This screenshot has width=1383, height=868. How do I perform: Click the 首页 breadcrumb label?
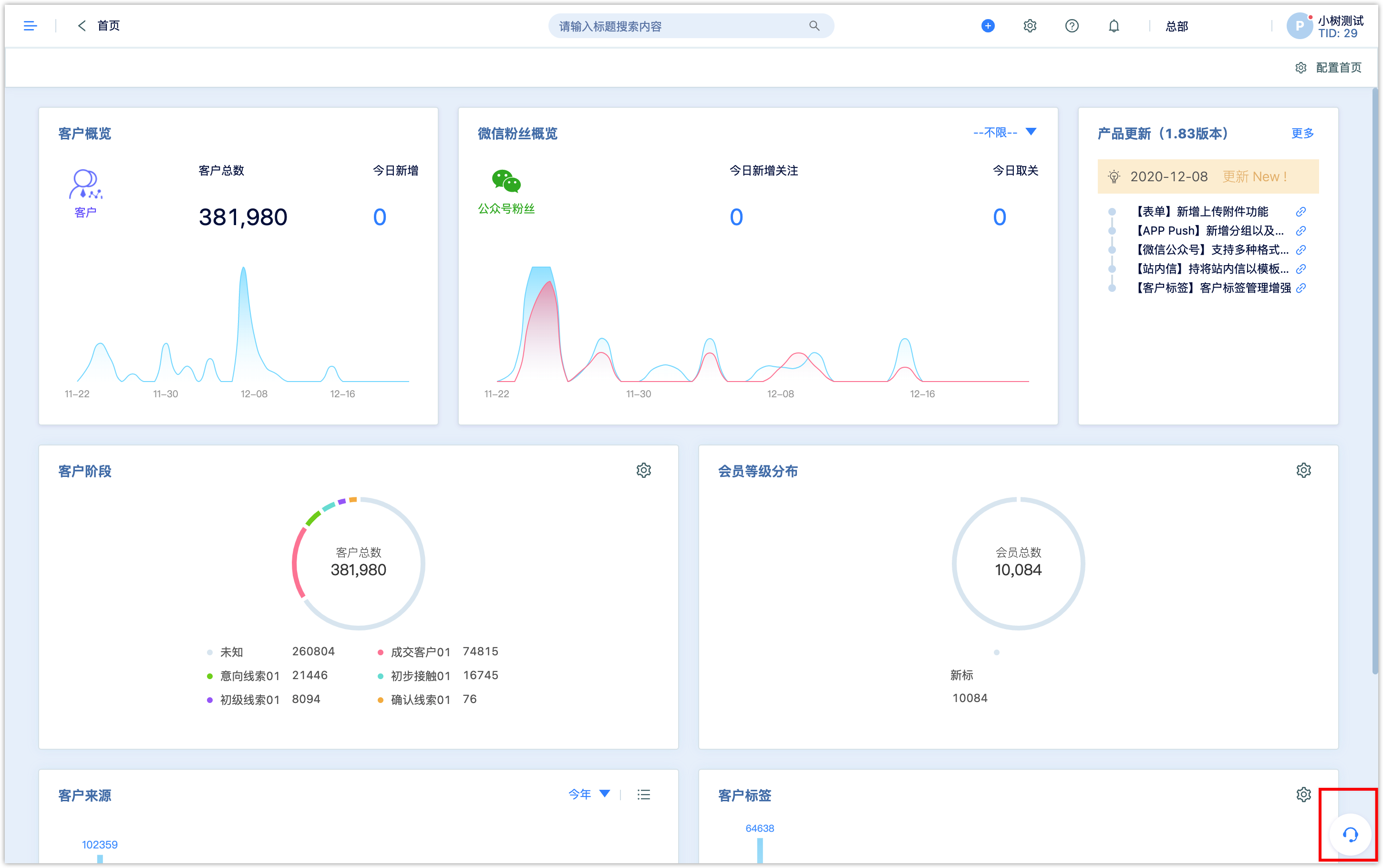(x=108, y=26)
